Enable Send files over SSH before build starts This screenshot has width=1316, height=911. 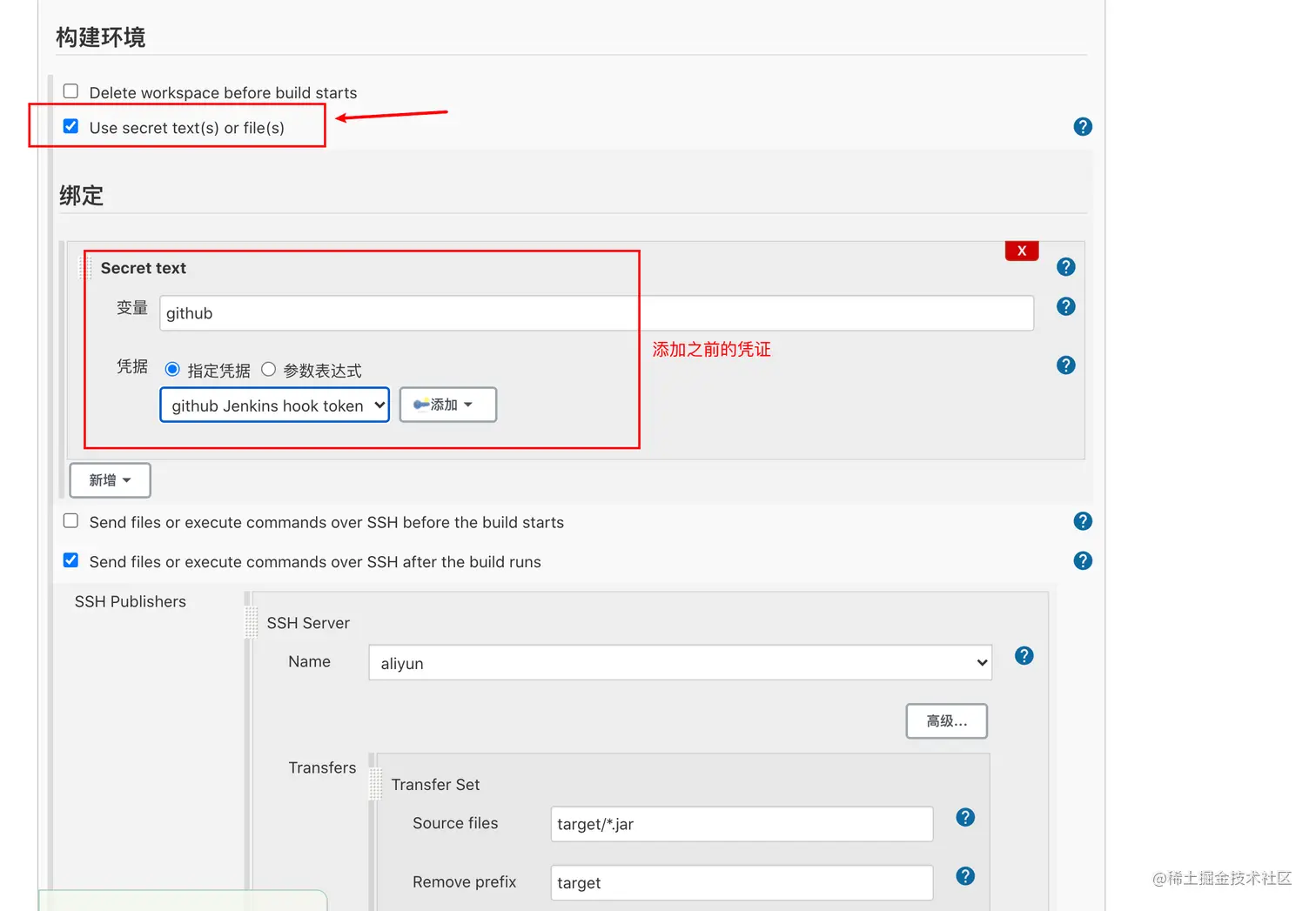pos(70,520)
